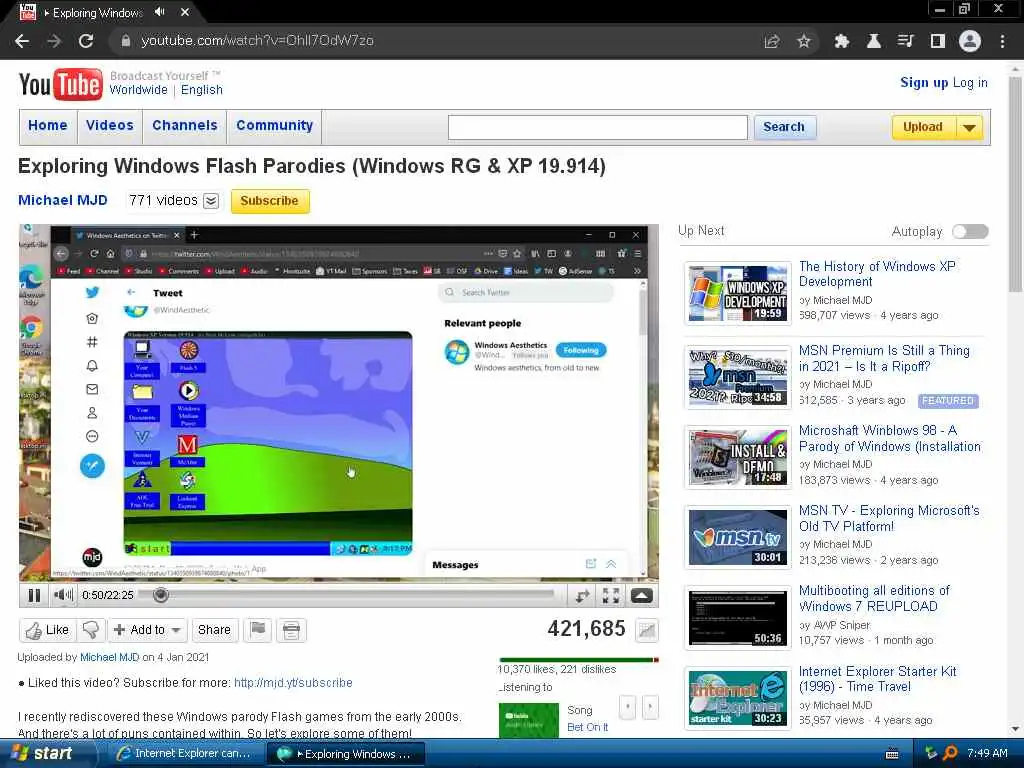Open History of Windows XP Development thumbnail
Screen dimensions: 1024x768
tap(738, 293)
